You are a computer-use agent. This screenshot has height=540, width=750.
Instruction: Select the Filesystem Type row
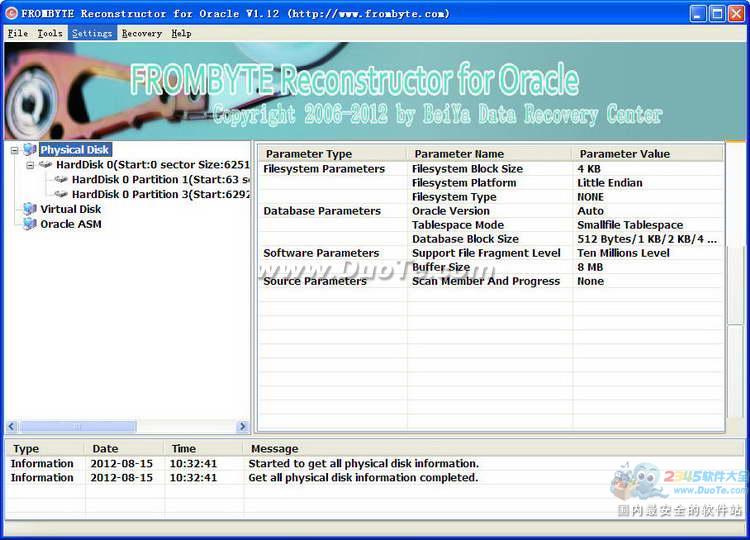tap(491, 197)
